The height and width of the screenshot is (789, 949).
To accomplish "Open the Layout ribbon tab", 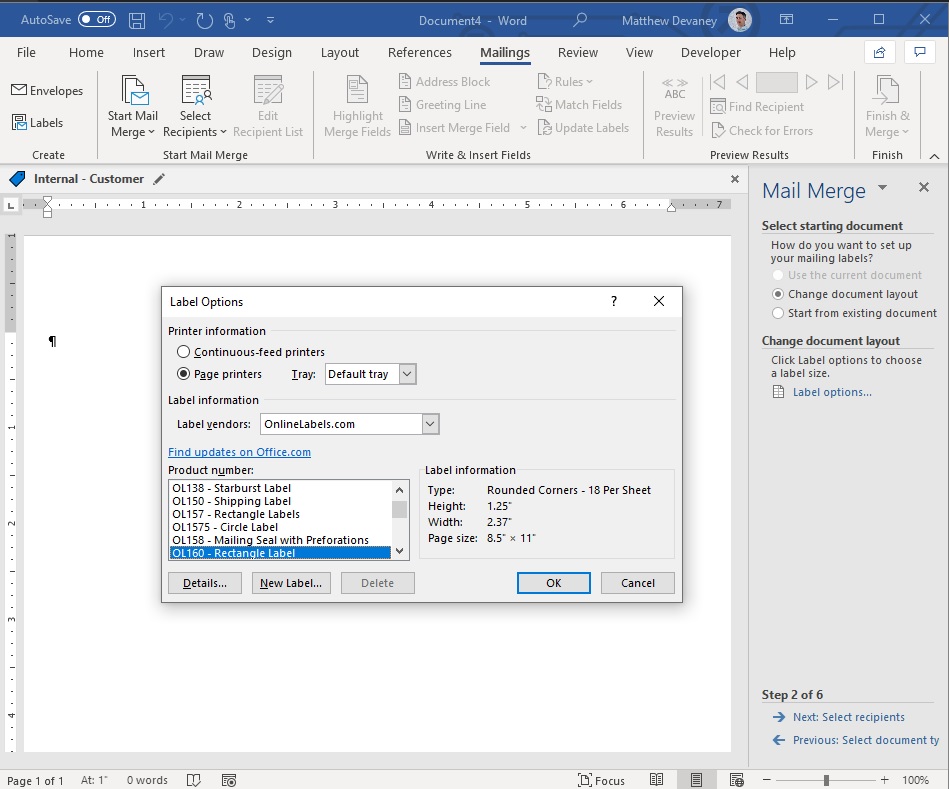I will [340, 53].
